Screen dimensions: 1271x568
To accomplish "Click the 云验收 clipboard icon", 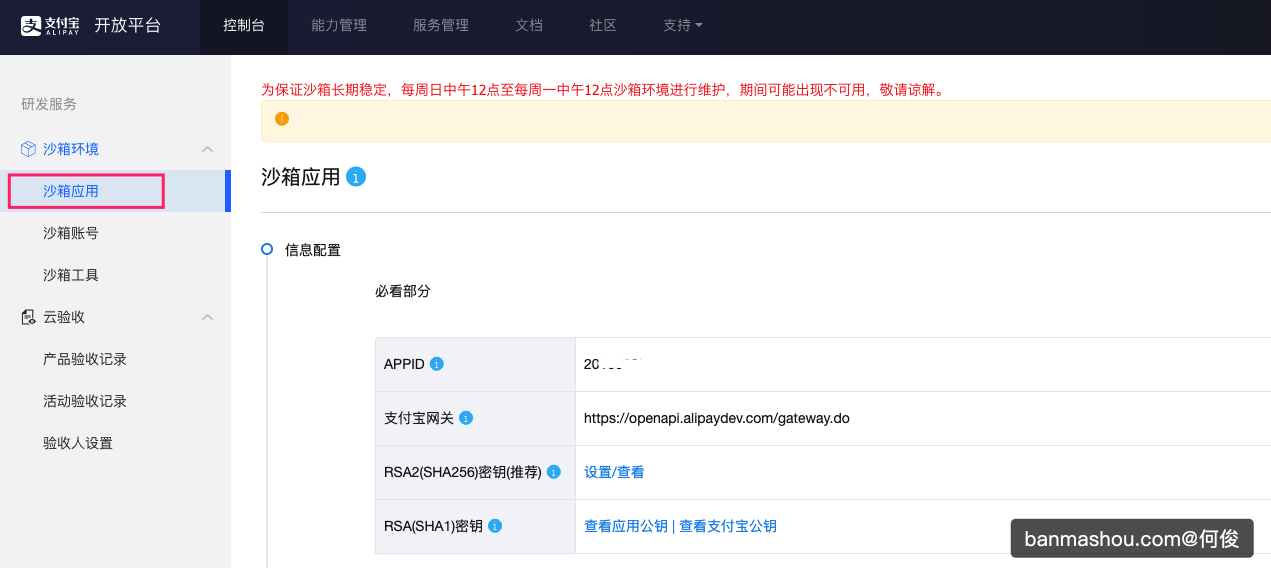I will tap(28, 317).
